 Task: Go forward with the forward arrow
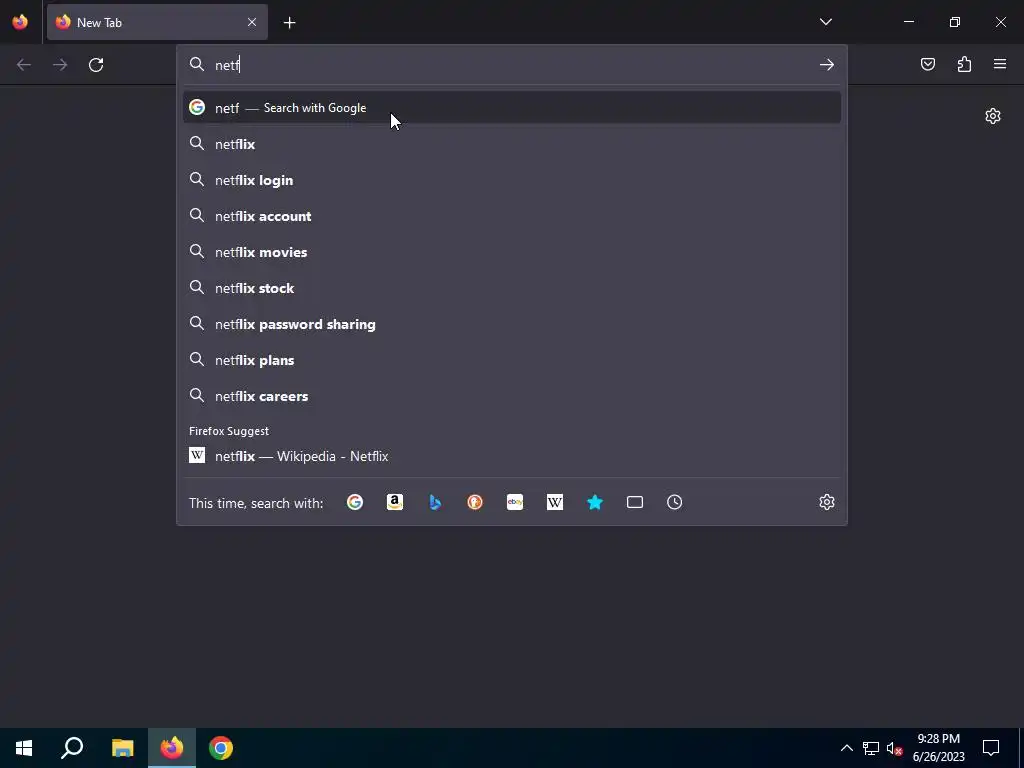click(60, 65)
